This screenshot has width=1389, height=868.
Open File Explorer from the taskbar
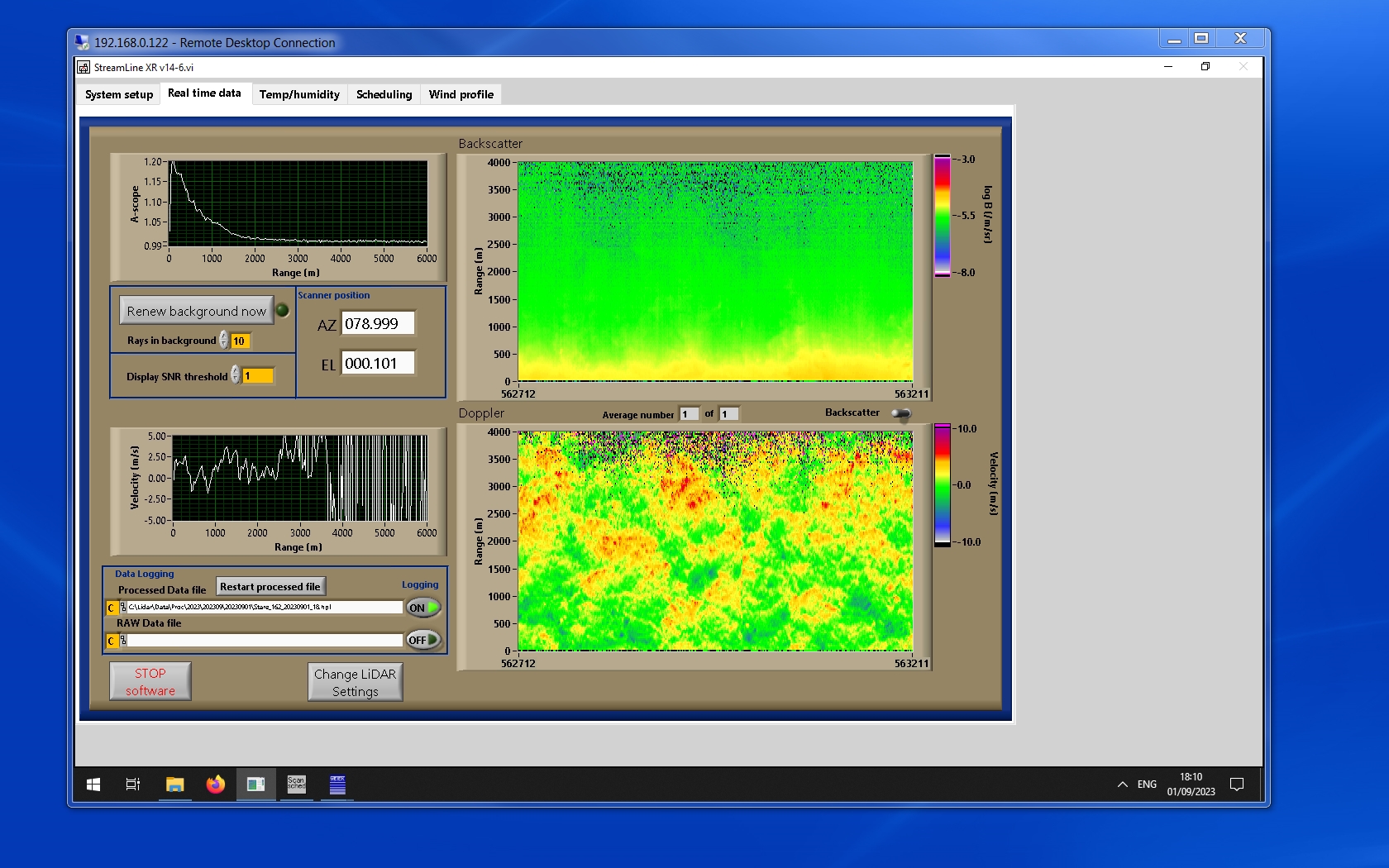point(174,784)
